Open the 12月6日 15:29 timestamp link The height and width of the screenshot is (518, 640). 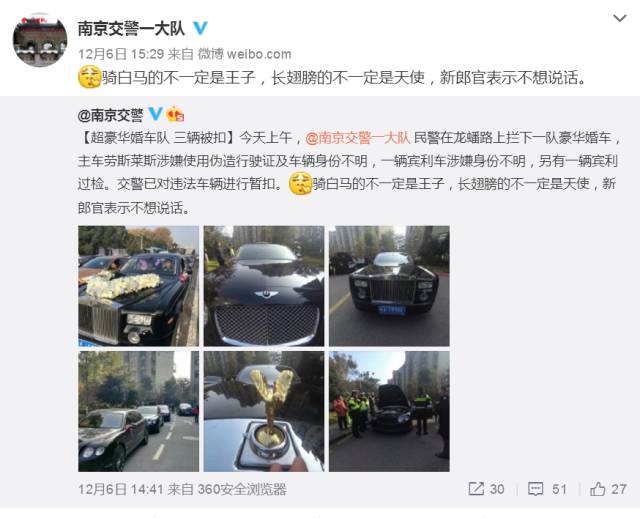click(121, 54)
